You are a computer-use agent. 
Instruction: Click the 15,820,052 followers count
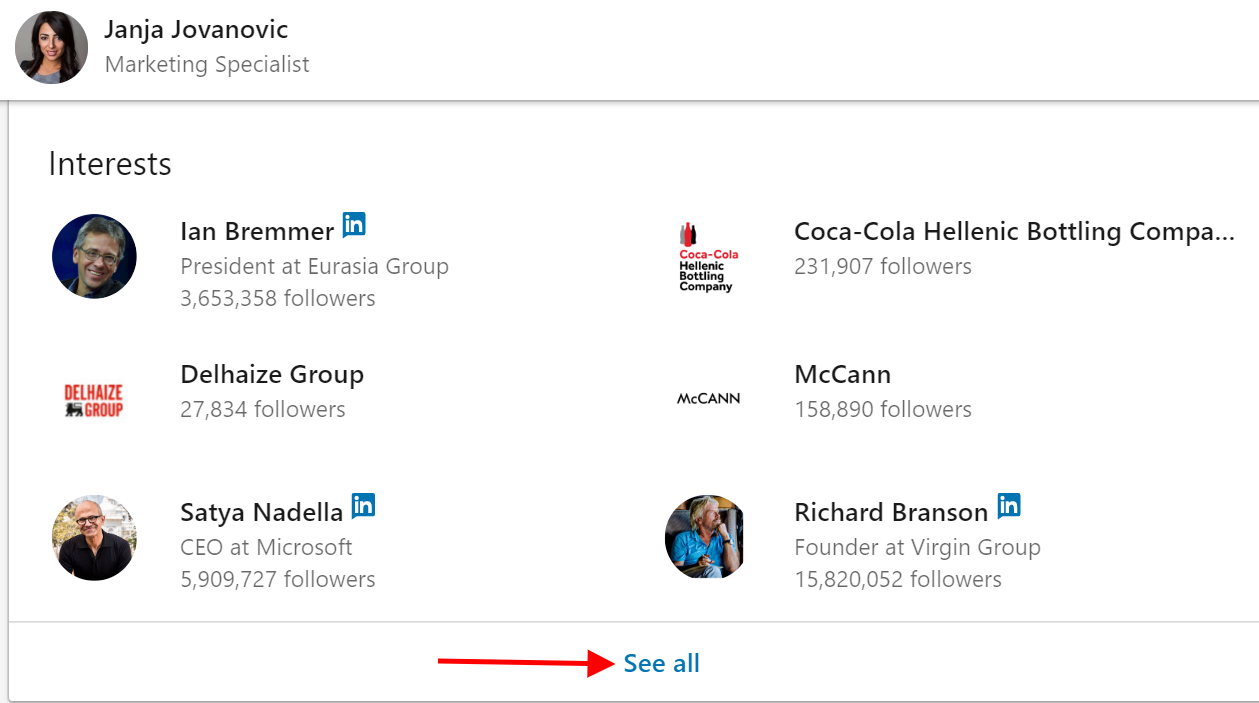coord(898,579)
